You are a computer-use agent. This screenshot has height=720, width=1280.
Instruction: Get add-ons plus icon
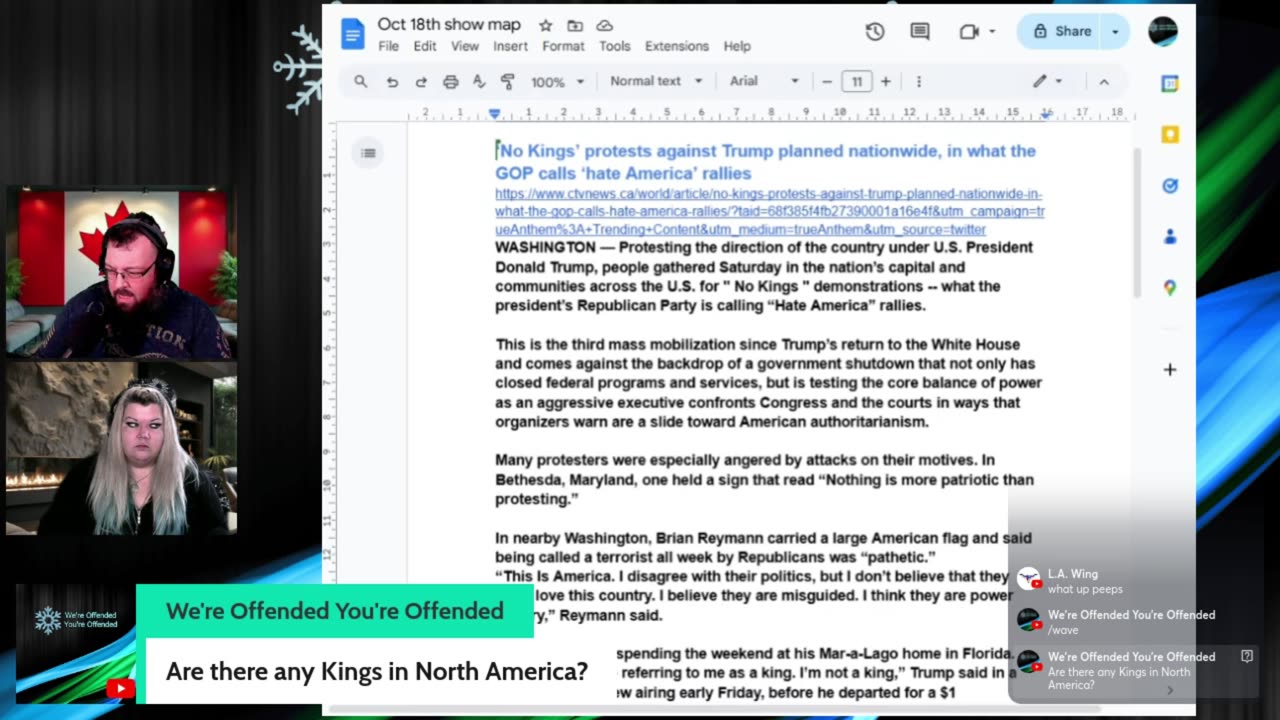point(1169,369)
